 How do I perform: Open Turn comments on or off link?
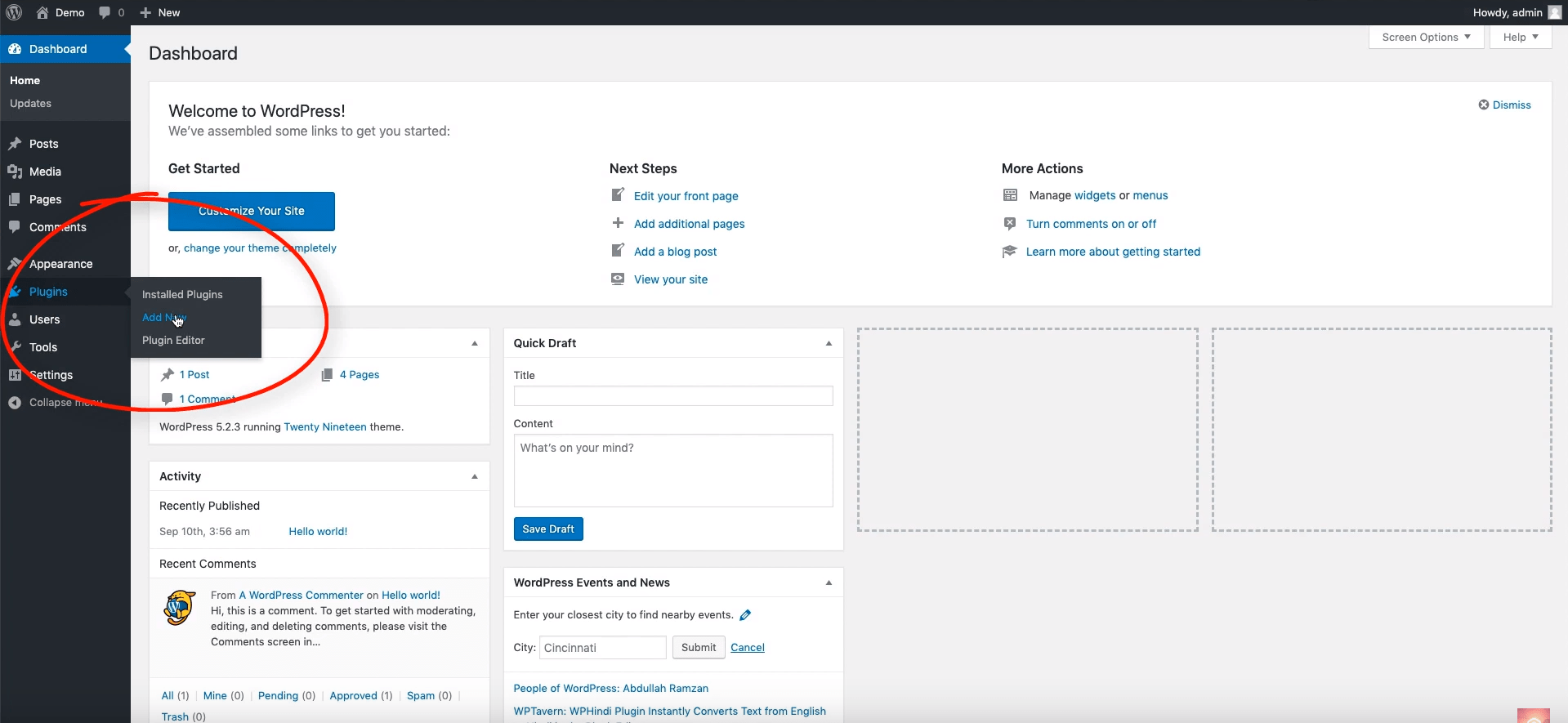pyautogui.click(x=1091, y=224)
